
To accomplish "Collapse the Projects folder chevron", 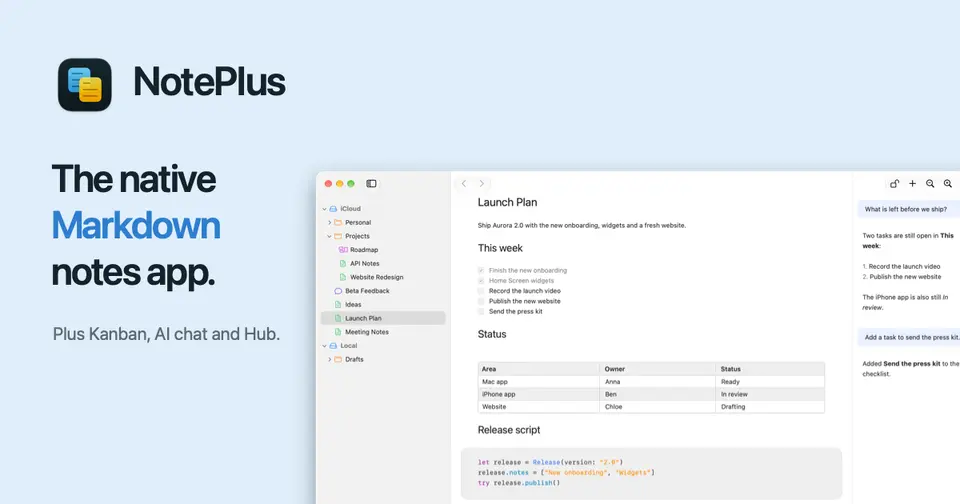I will [329, 236].
